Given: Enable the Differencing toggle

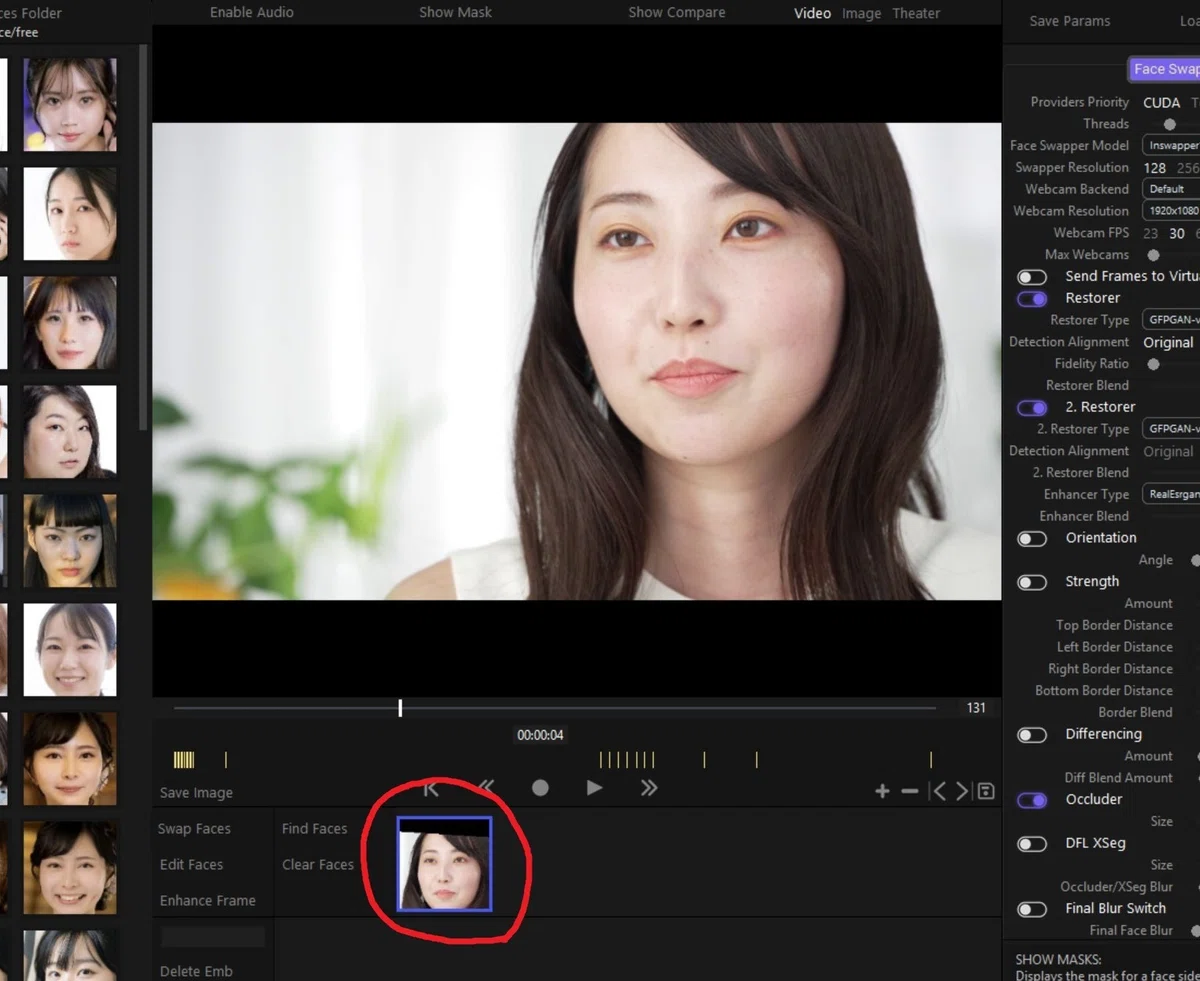Looking at the screenshot, I should pyautogui.click(x=1032, y=735).
